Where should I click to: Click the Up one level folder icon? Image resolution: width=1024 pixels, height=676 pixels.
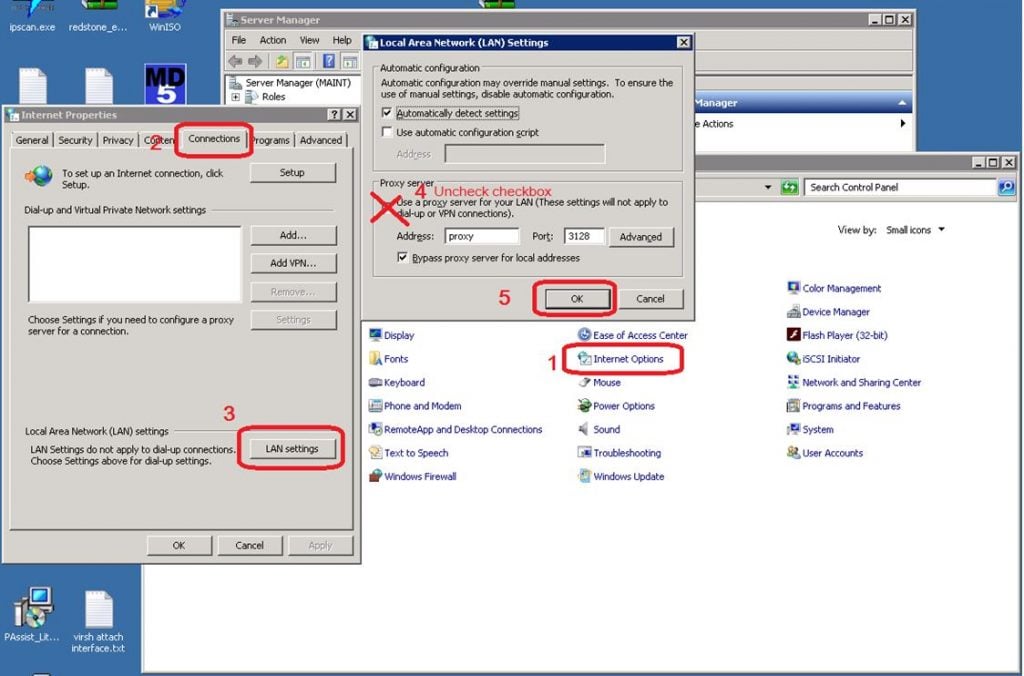281,61
